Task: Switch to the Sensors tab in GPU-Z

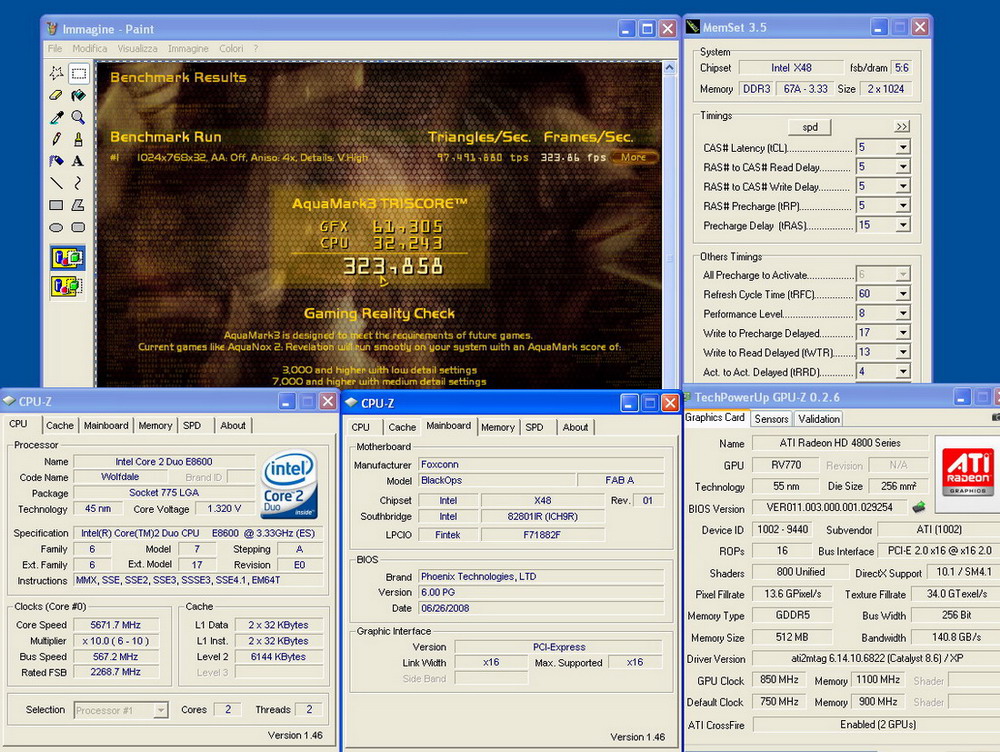Action: tap(771, 419)
